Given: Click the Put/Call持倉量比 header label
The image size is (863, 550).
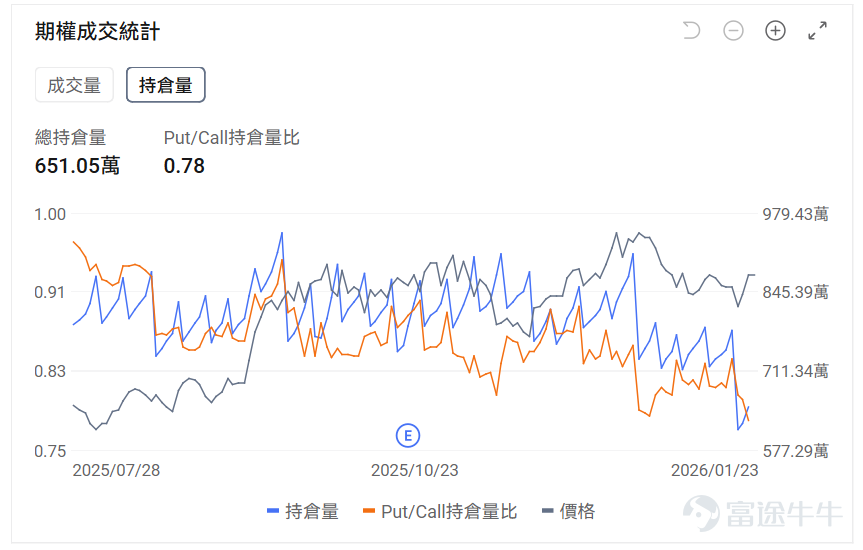Looking at the screenshot, I should [232, 138].
